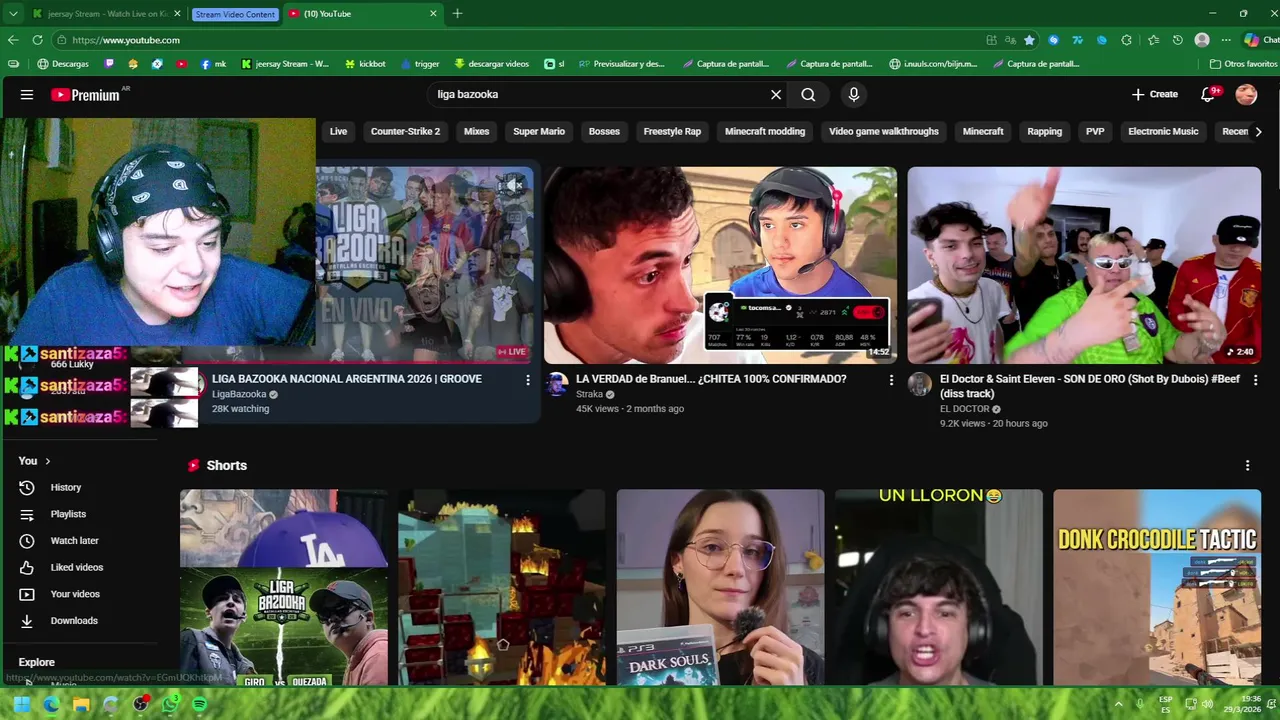Open options for SON DE ORO video
Screen dimensions: 1280x720
pyautogui.click(x=1255, y=380)
